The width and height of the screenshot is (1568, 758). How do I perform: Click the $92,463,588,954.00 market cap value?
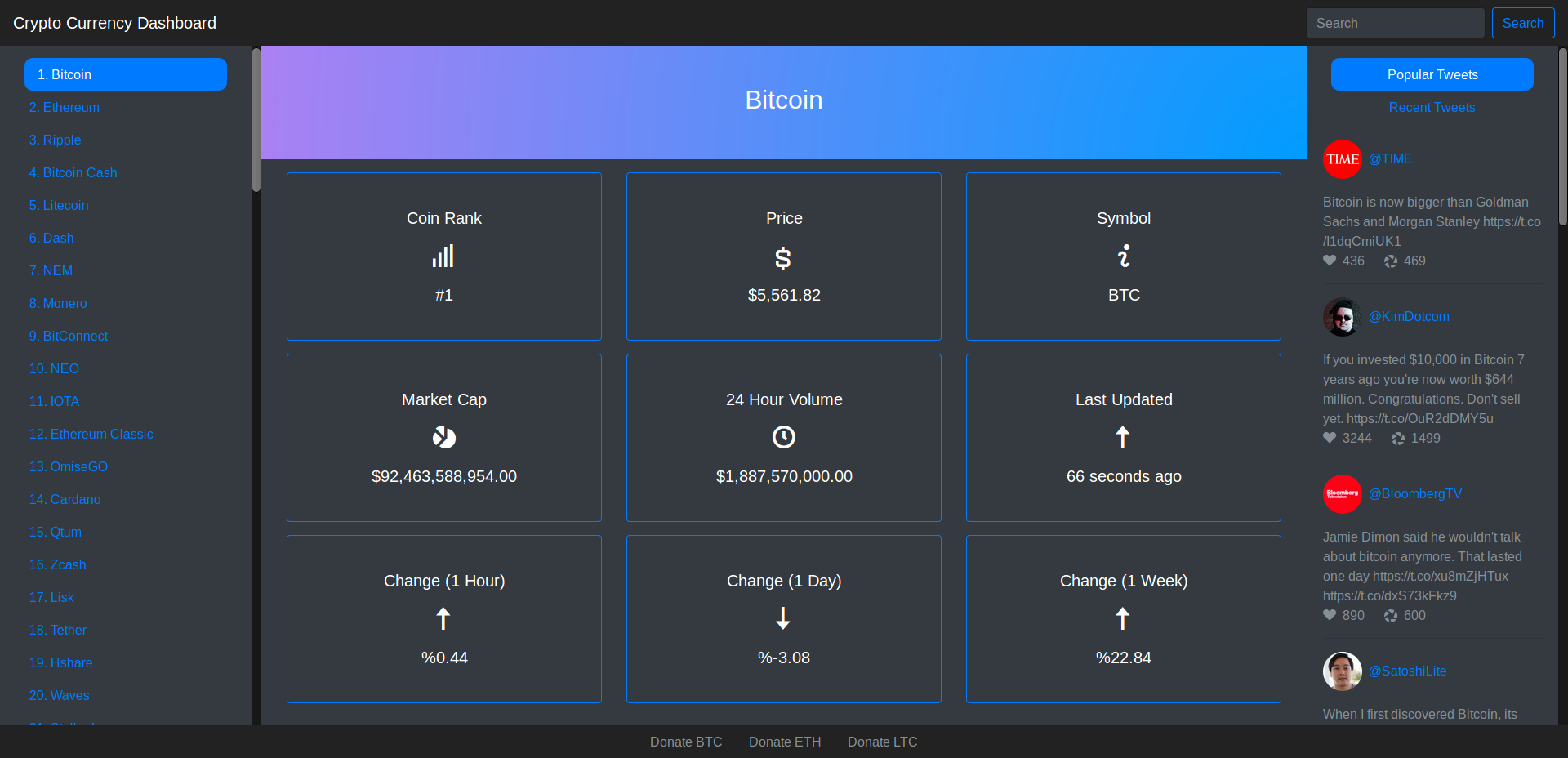[444, 476]
